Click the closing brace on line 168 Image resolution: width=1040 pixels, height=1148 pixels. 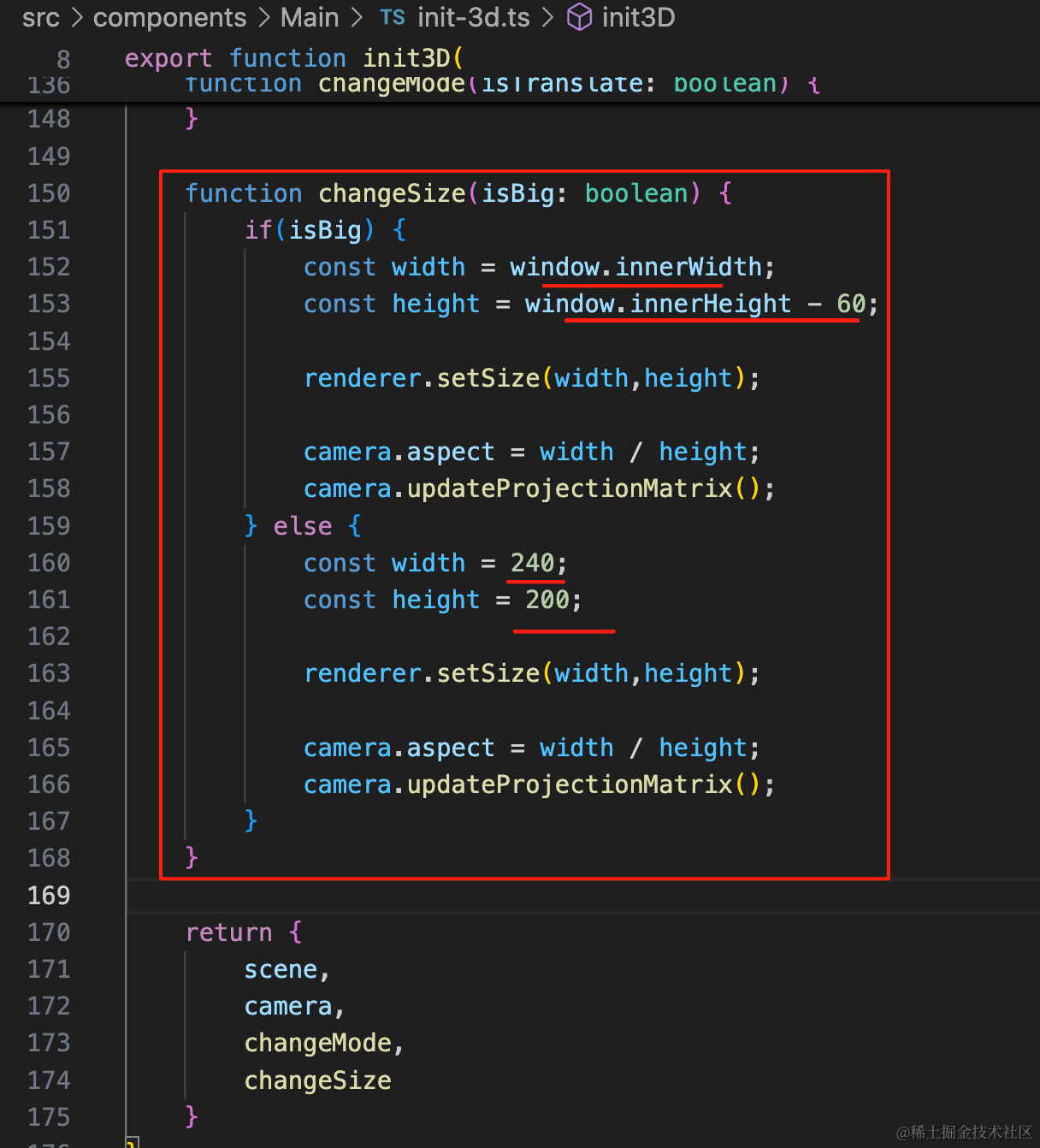192,857
